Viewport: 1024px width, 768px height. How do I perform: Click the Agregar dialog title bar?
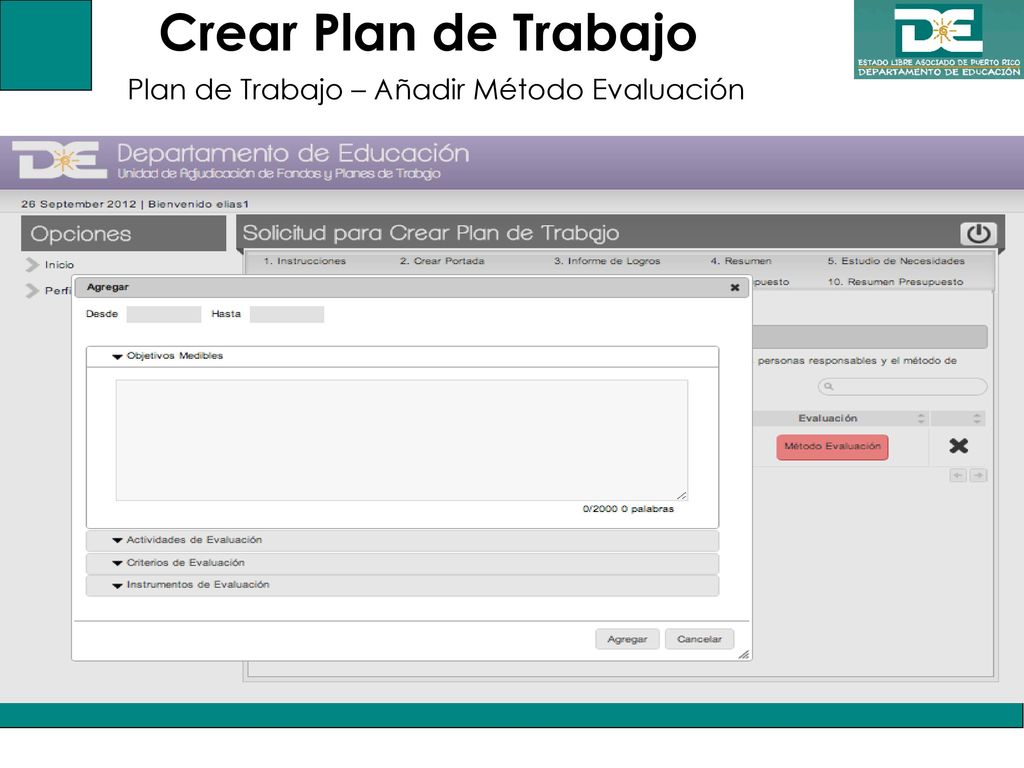coord(411,287)
